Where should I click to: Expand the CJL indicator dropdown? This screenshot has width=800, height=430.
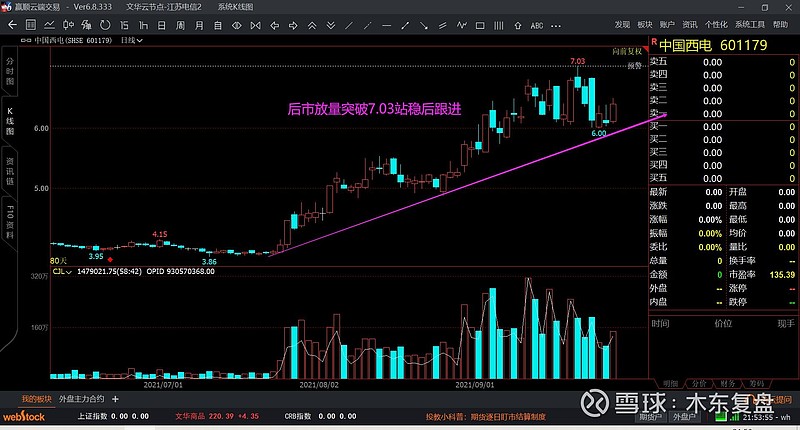tap(62, 272)
